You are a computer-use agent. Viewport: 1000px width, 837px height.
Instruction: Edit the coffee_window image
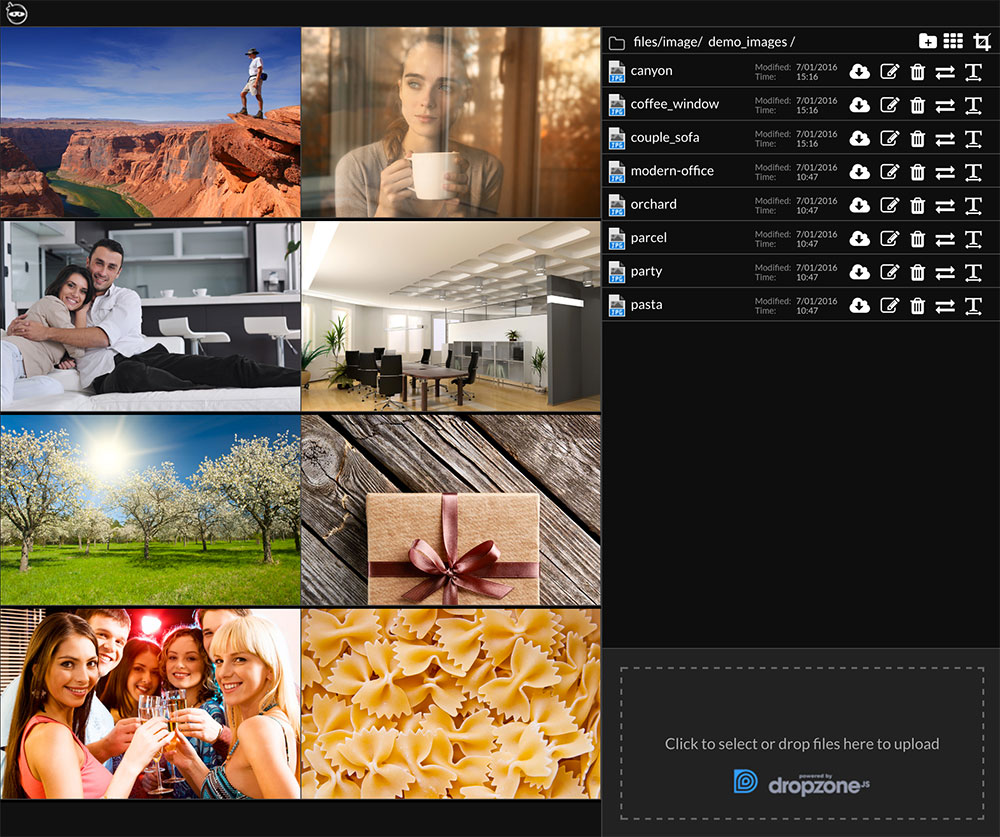[x=890, y=105]
